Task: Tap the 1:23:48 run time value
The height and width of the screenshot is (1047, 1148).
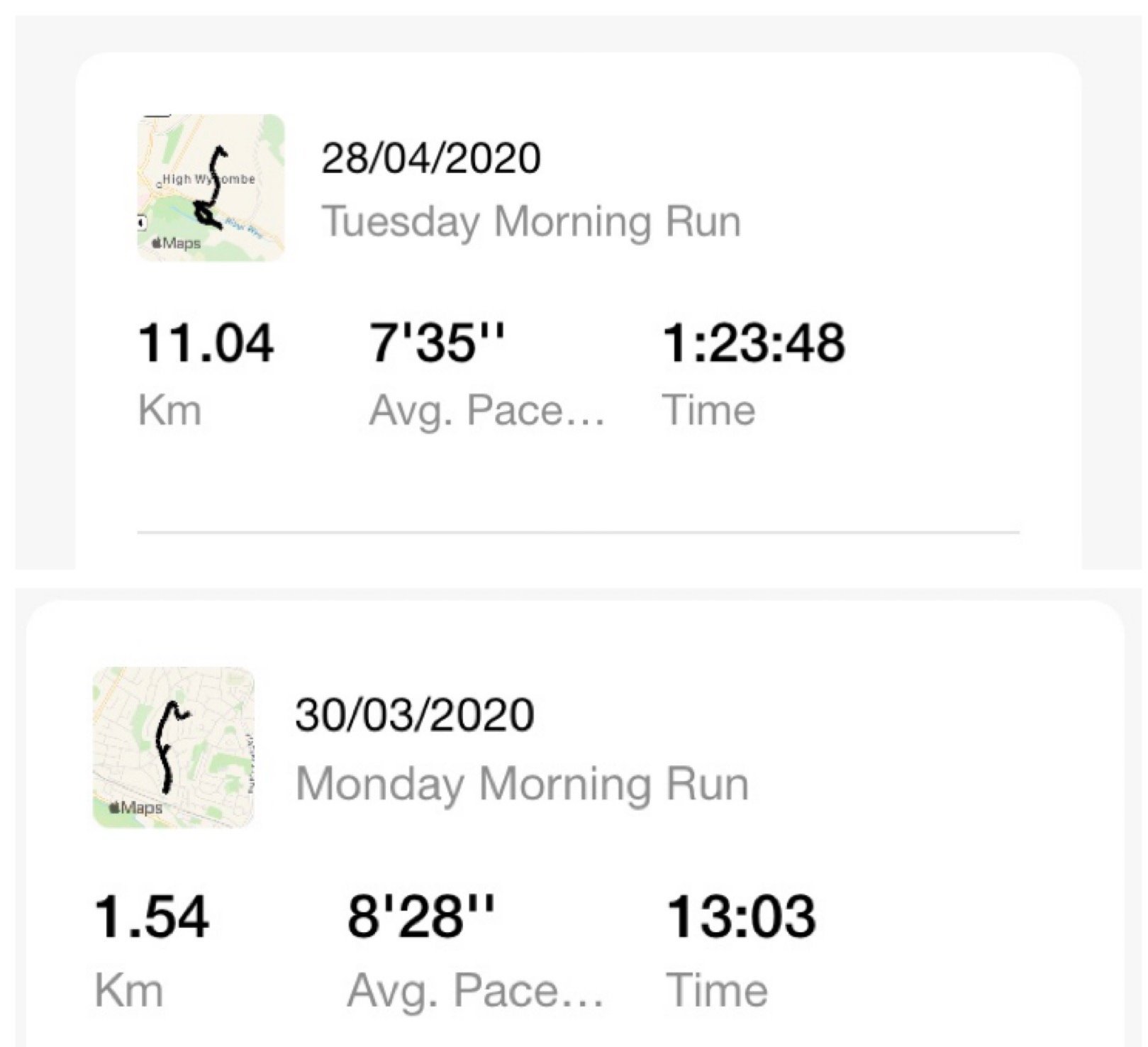Action: point(753,343)
